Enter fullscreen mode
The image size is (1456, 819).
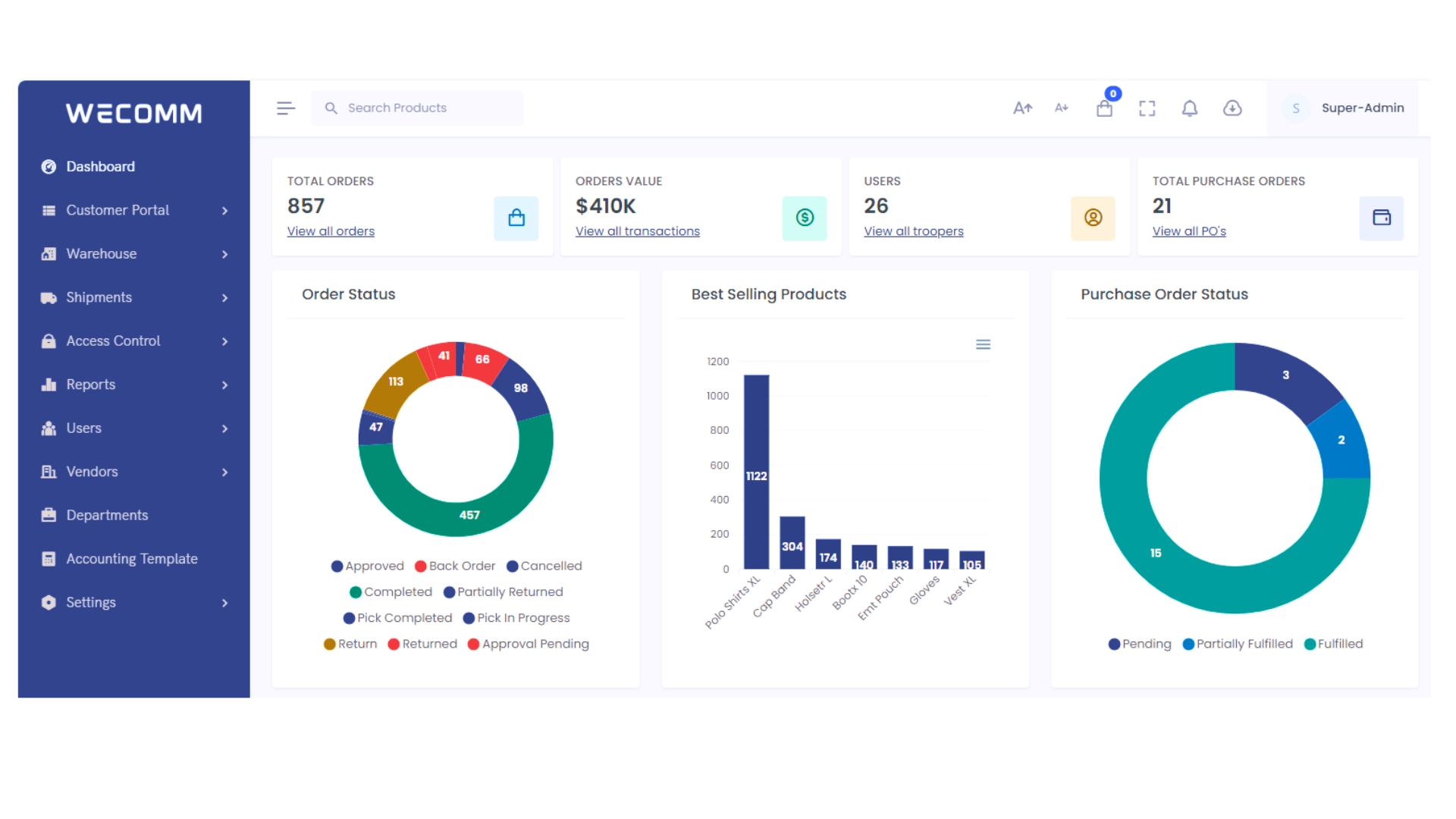(x=1147, y=108)
